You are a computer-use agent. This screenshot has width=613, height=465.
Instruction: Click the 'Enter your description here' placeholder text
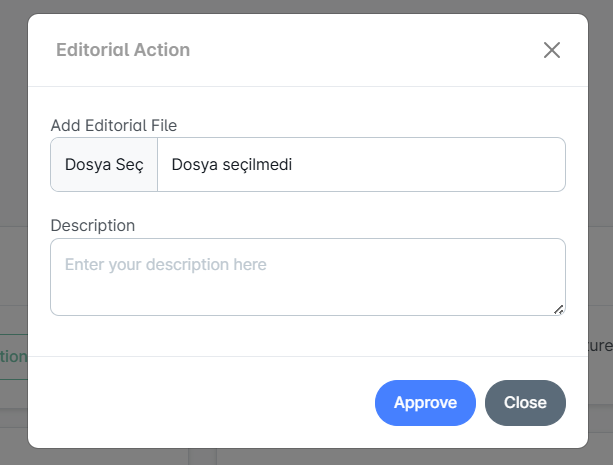point(166,265)
